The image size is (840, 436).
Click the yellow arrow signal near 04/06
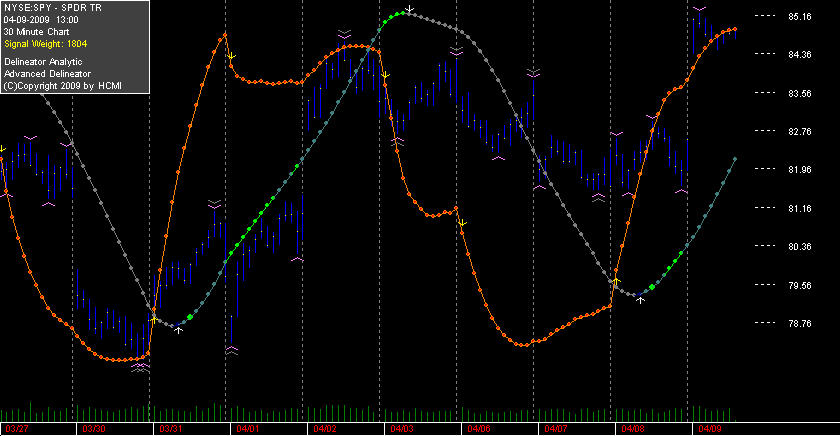point(463,222)
